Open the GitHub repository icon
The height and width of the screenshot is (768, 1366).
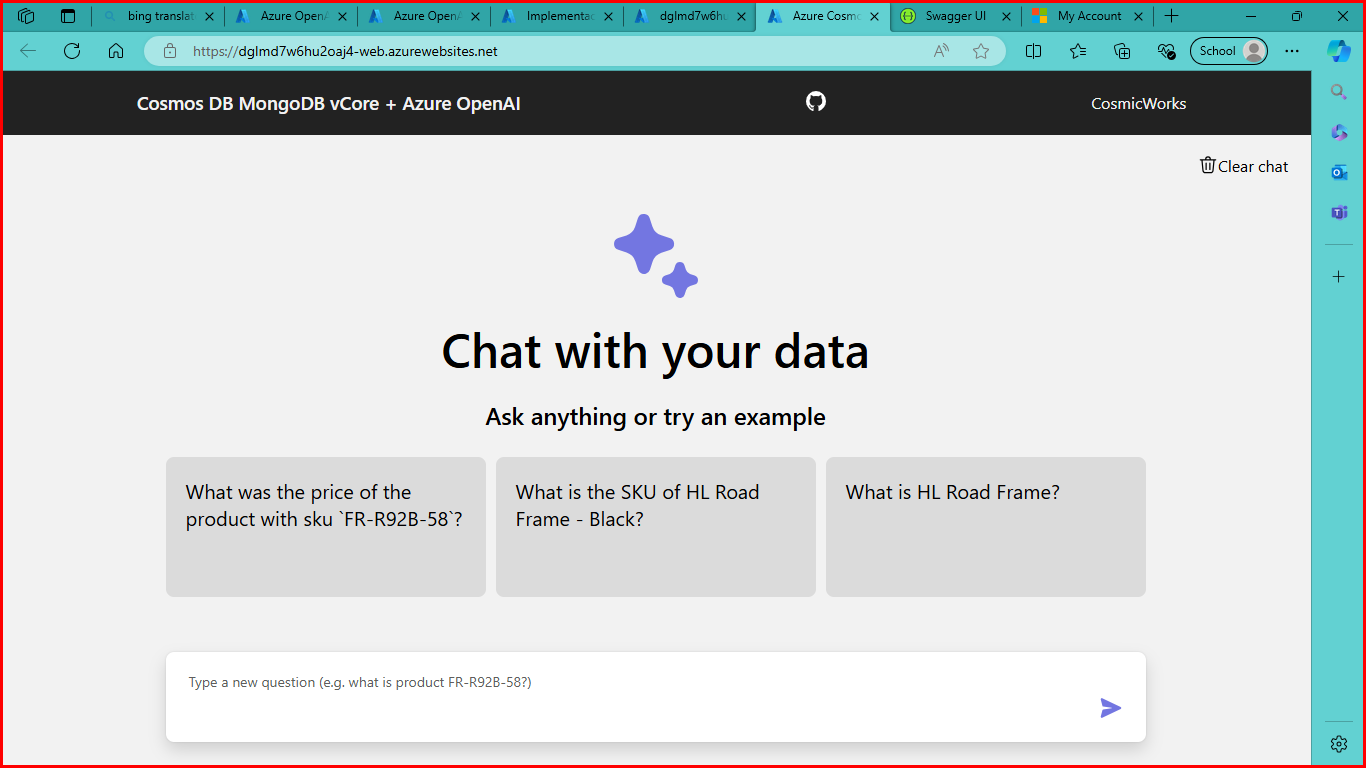[816, 101]
